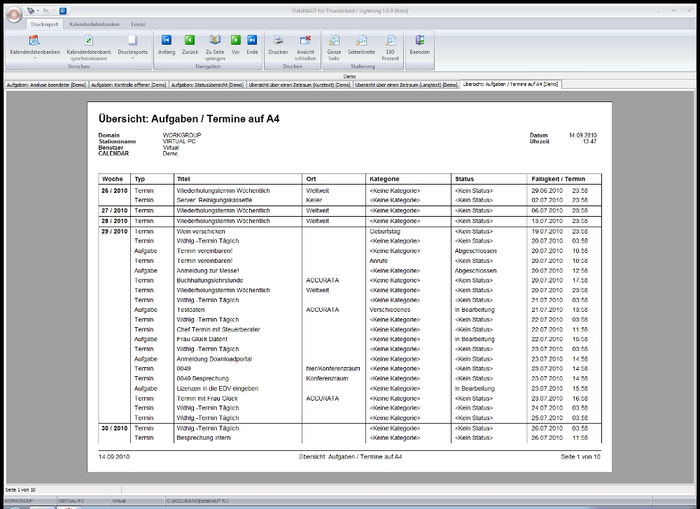Image resolution: width=700 pixels, height=509 pixels.
Task: Open dropdown beside second quick access icon
Action: [x=54, y=11]
